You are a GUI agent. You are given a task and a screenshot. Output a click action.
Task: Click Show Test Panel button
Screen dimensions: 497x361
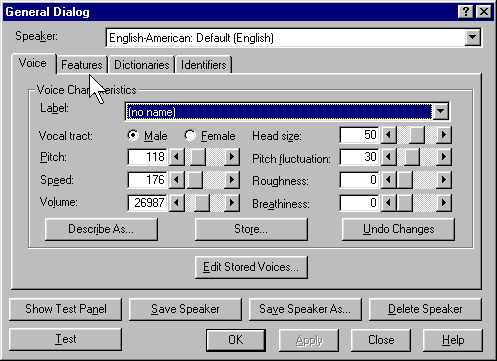click(66, 309)
